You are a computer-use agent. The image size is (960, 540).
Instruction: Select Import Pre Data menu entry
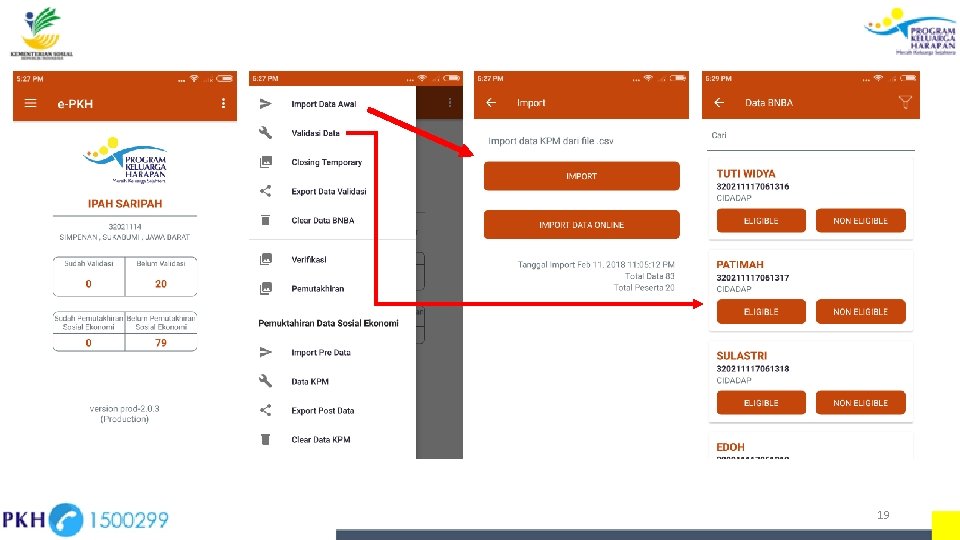click(321, 353)
